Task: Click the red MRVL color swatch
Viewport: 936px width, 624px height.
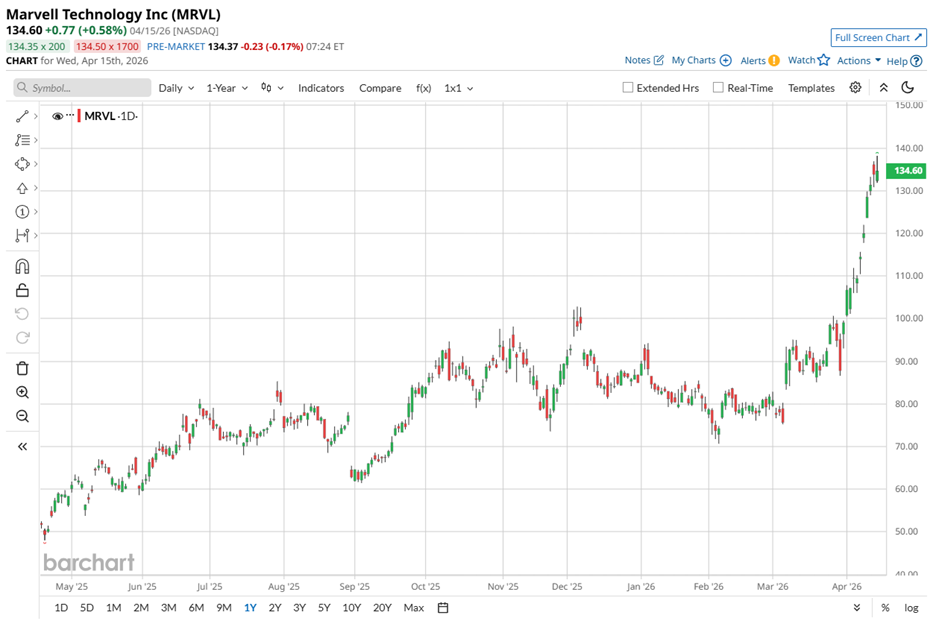Action: click(79, 116)
